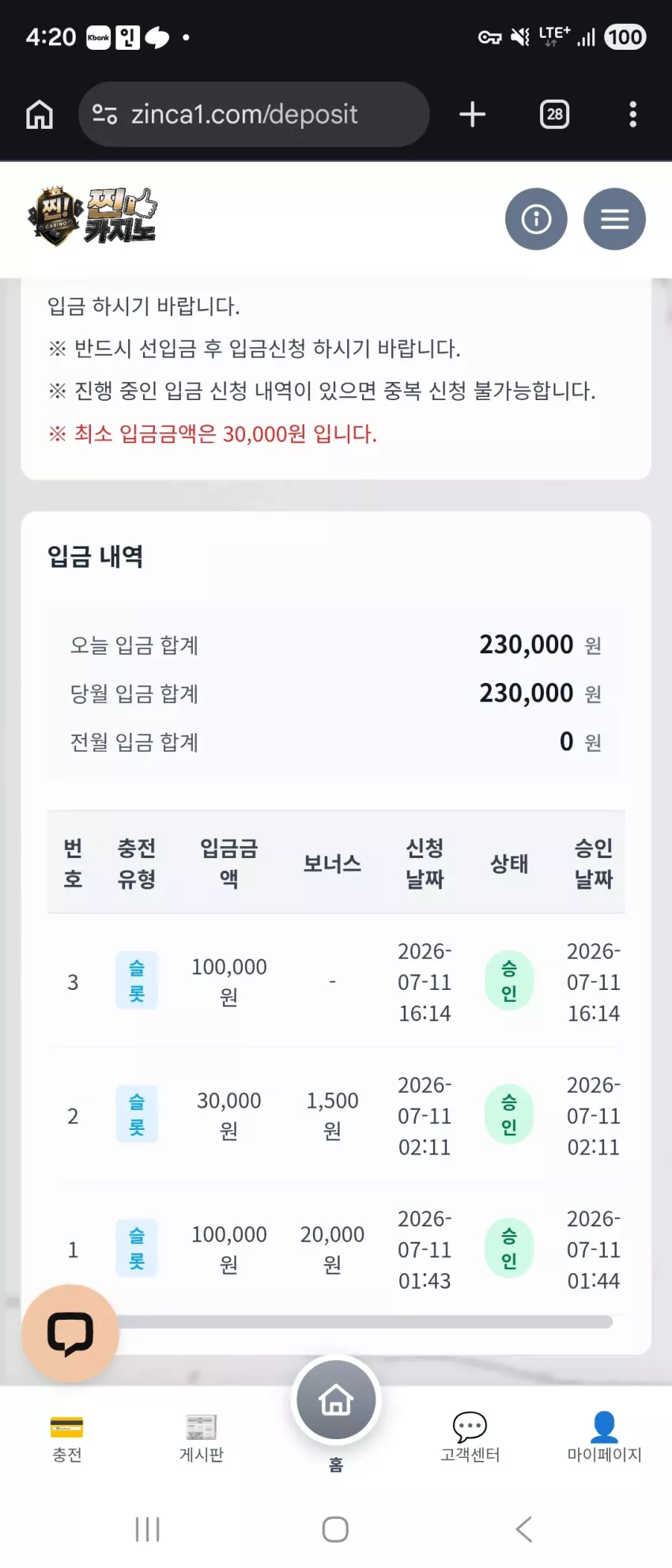The width and height of the screenshot is (672, 1568).
Task: Open the 고객센터 tab
Action: [470, 1438]
